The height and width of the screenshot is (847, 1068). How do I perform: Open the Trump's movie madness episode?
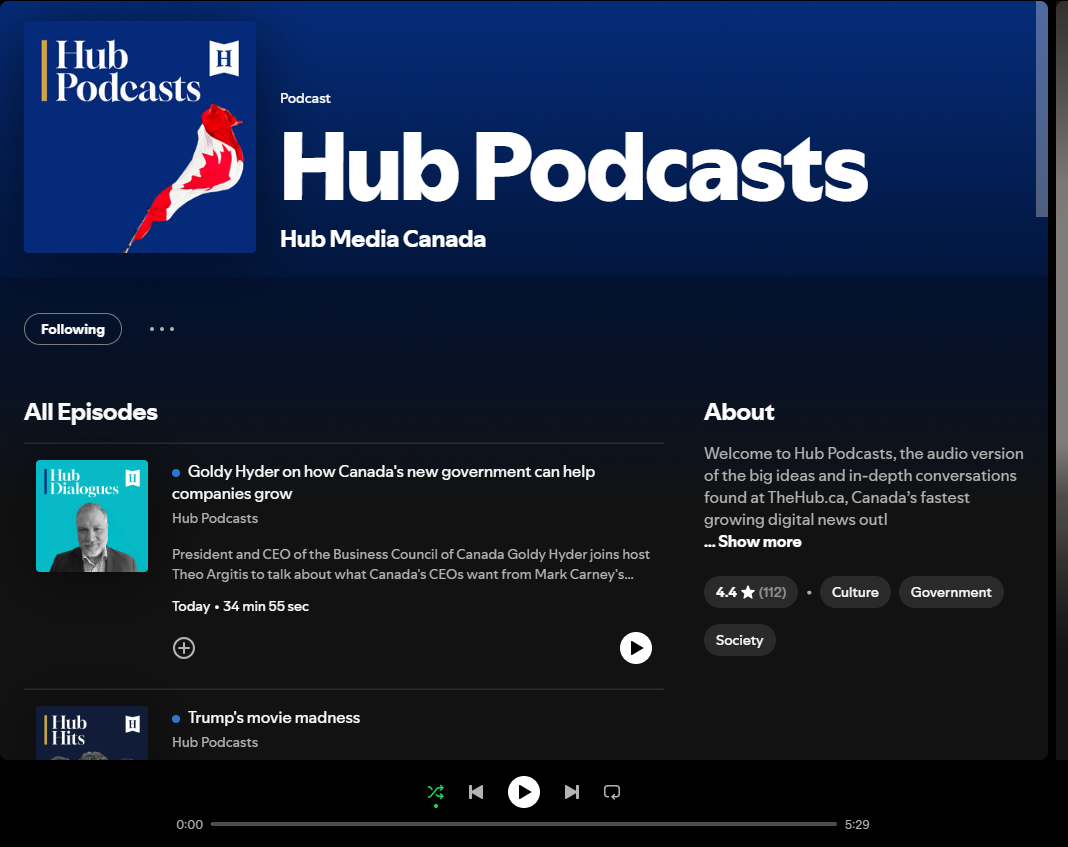click(x=274, y=718)
